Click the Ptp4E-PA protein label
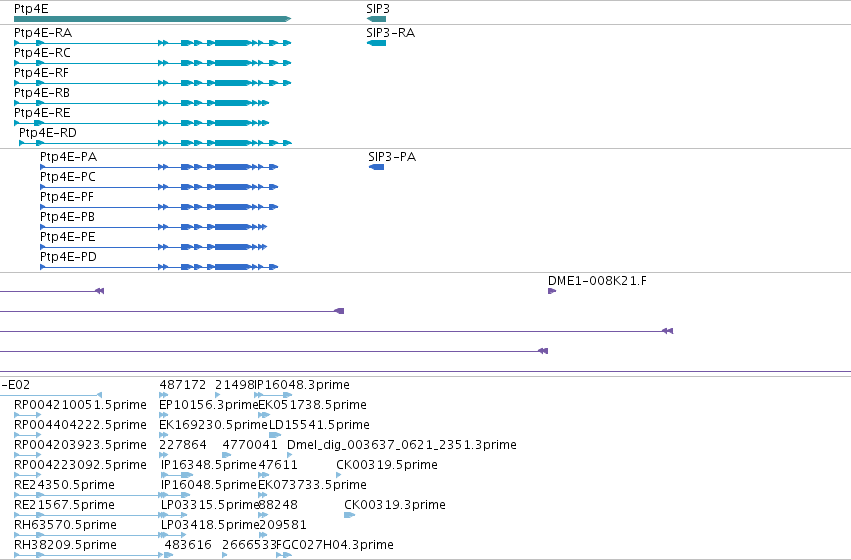 68,157
